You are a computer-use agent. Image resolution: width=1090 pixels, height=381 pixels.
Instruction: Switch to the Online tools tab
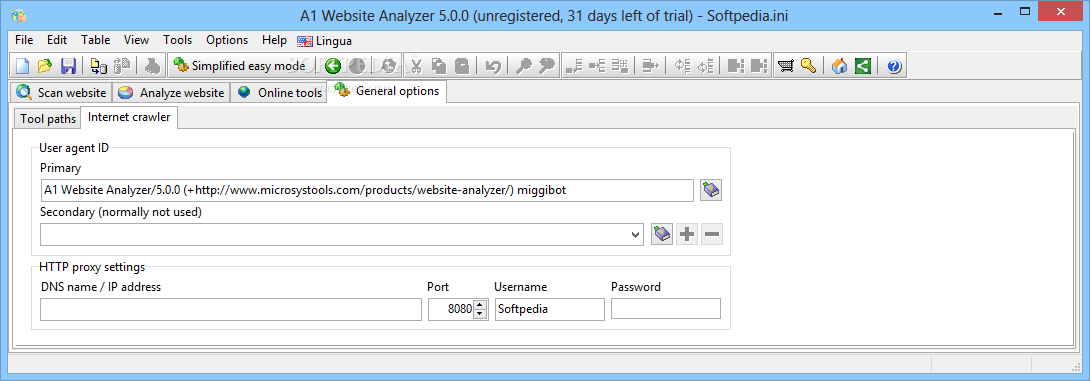(x=279, y=92)
